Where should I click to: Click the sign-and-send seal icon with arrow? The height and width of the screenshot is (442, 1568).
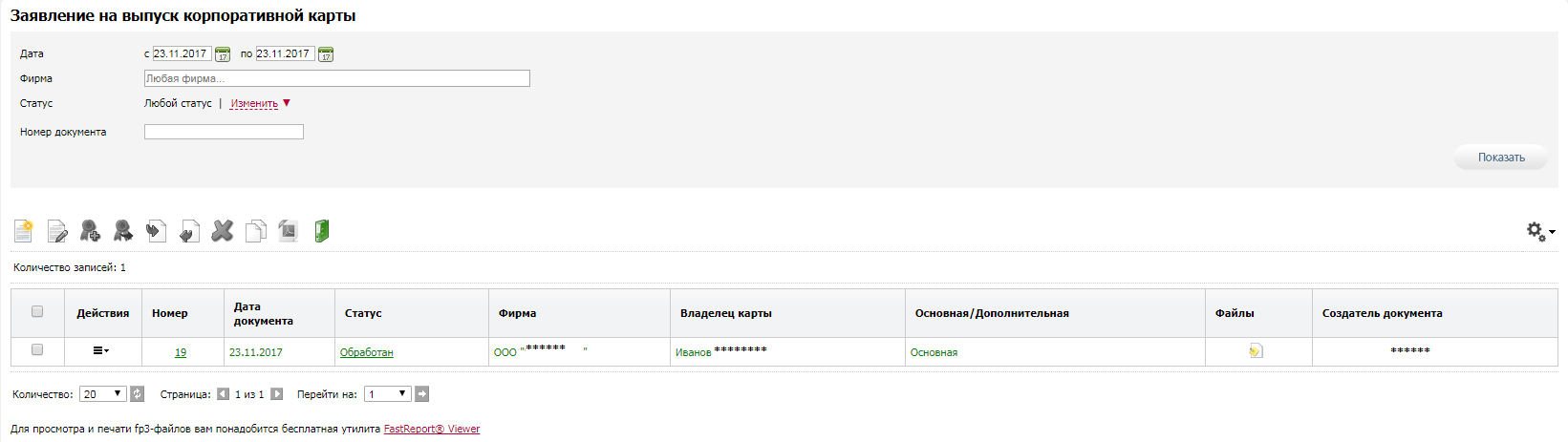123,230
